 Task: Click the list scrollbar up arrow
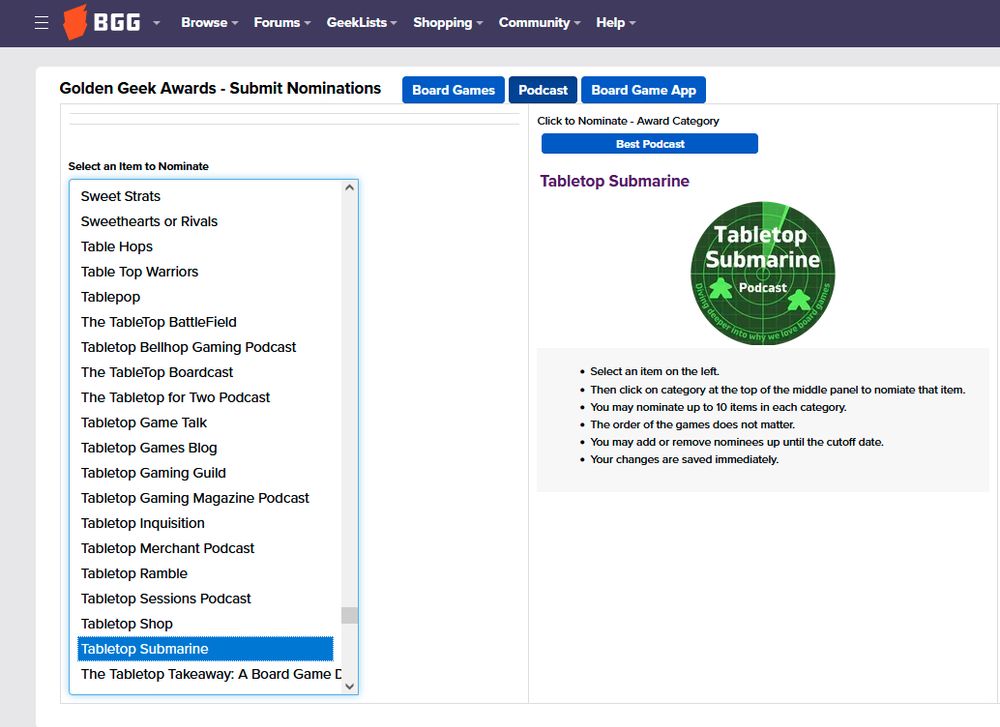pyautogui.click(x=349, y=188)
